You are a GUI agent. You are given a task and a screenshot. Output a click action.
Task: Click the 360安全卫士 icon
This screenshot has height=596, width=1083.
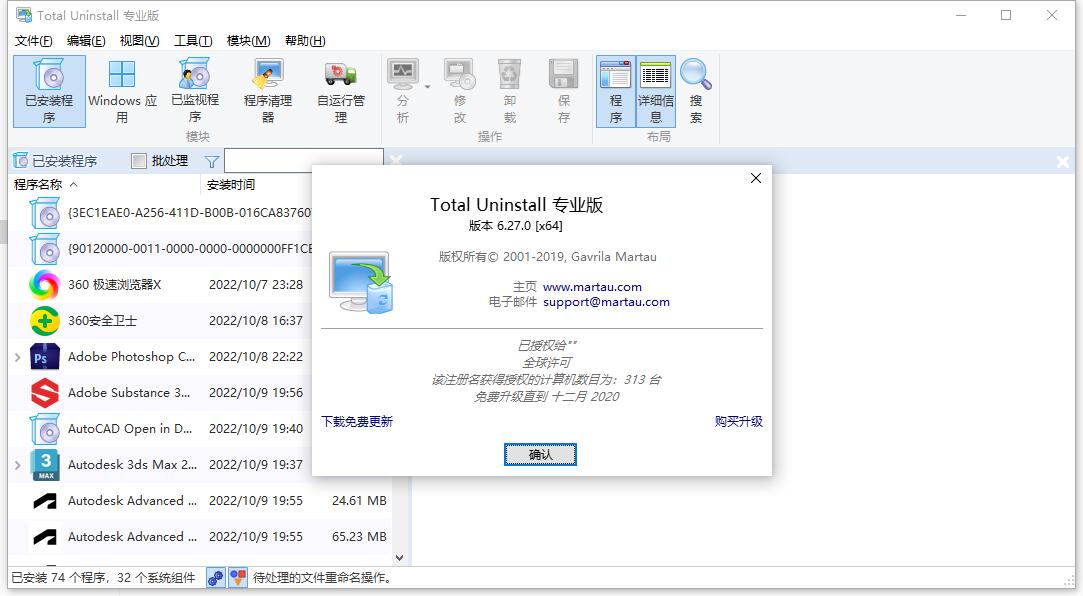(45, 320)
